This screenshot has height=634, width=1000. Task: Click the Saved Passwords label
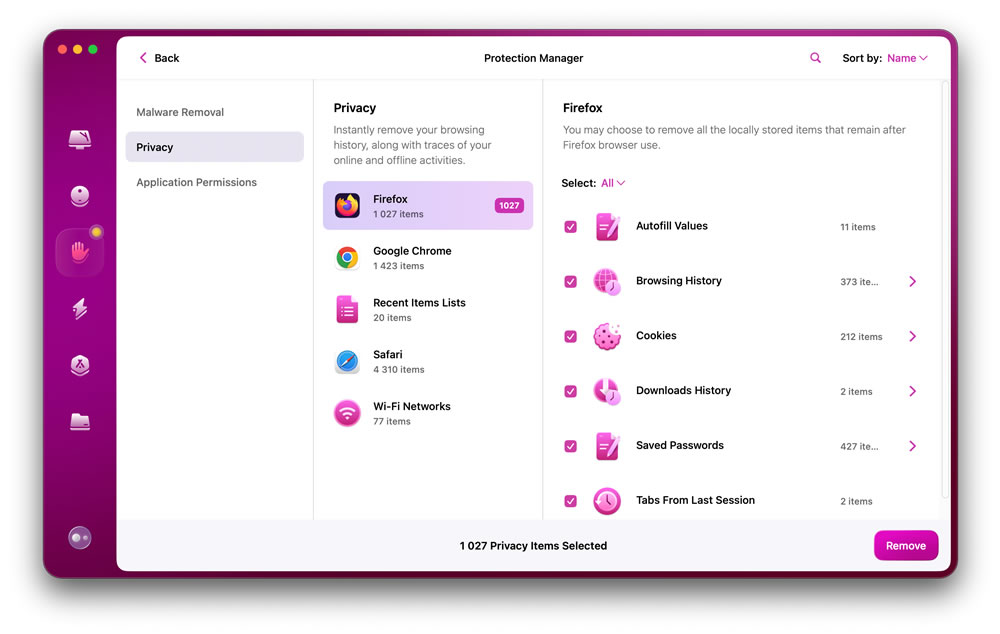tap(680, 445)
